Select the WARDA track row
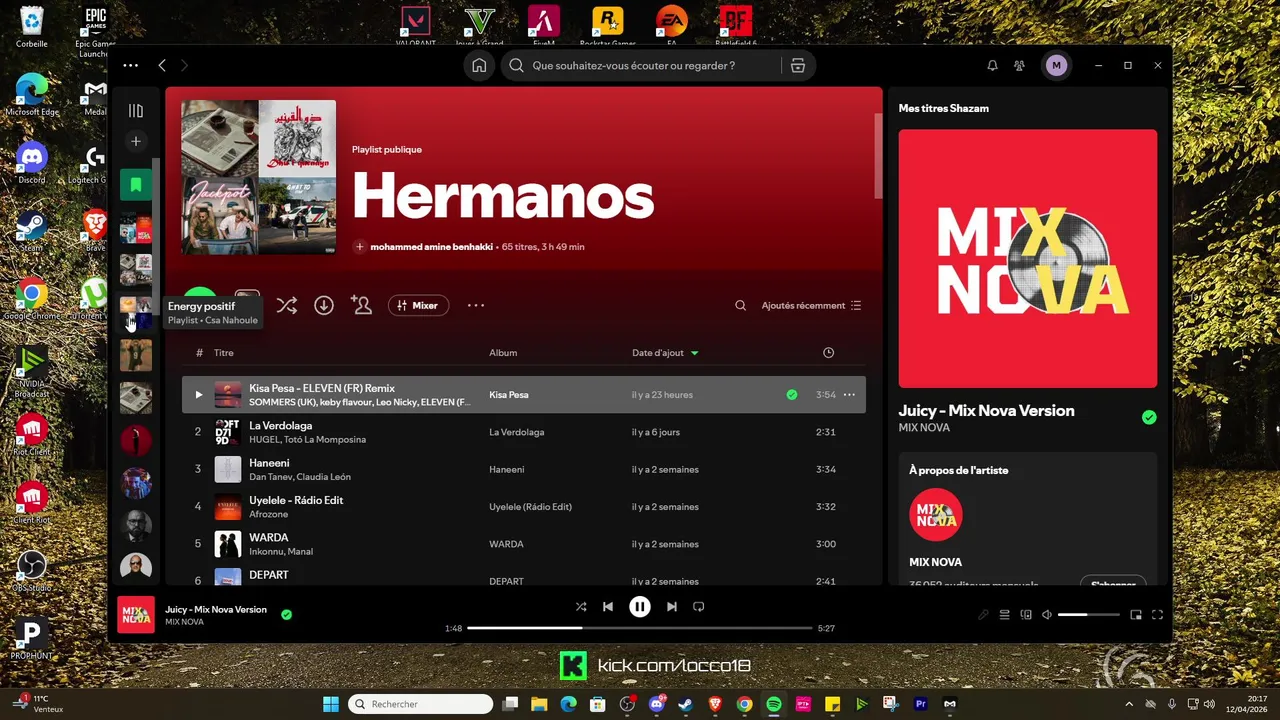 [524, 544]
